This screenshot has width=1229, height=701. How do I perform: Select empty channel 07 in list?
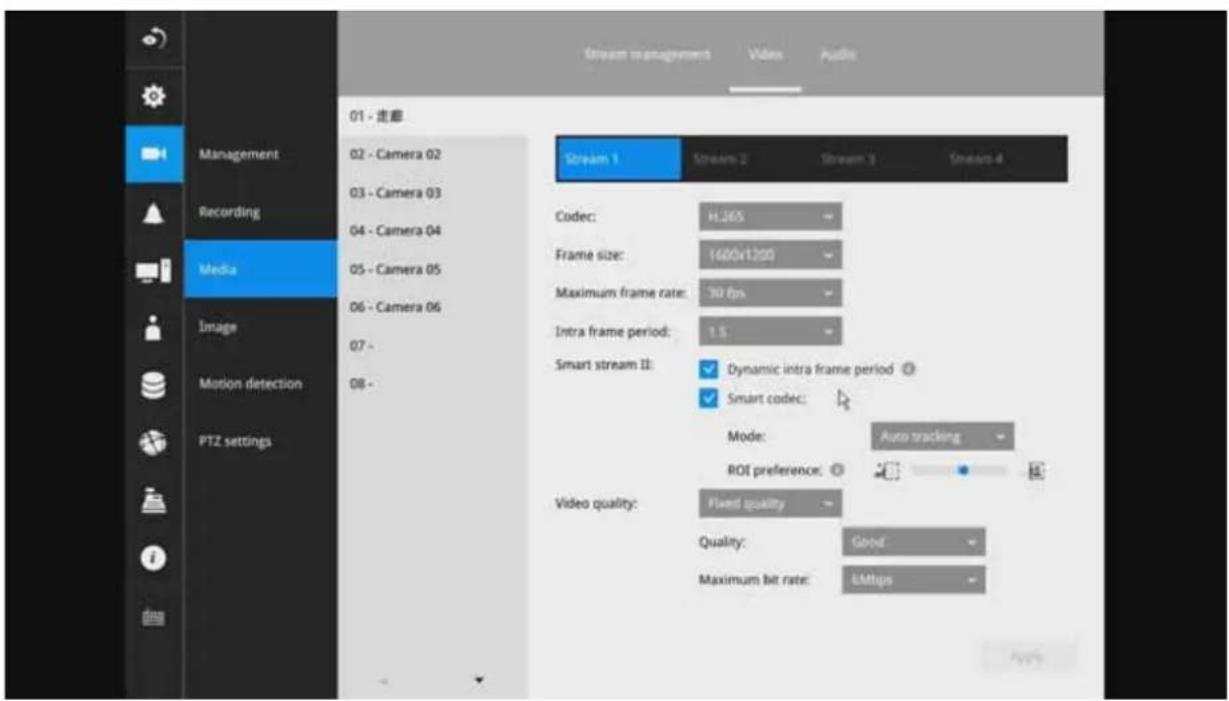pos(432,345)
